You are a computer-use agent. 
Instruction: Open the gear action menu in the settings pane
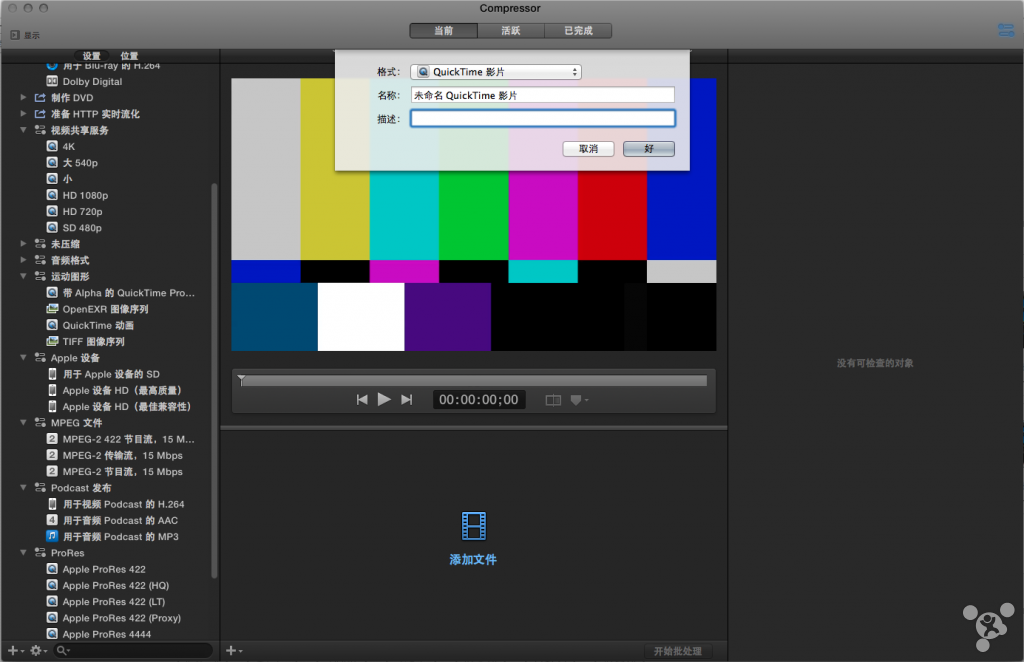click(x=38, y=651)
